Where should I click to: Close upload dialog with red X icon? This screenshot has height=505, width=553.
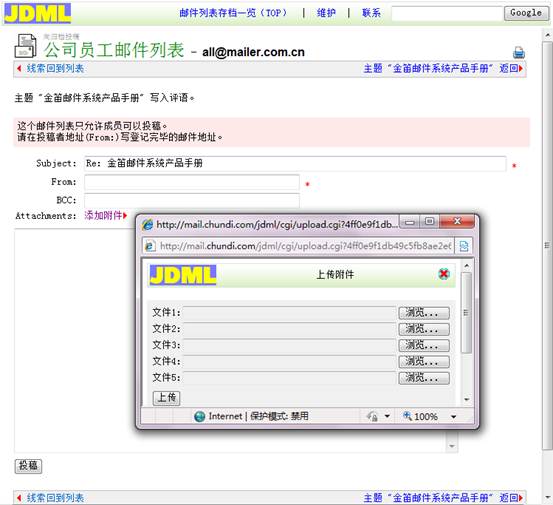click(444, 274)
